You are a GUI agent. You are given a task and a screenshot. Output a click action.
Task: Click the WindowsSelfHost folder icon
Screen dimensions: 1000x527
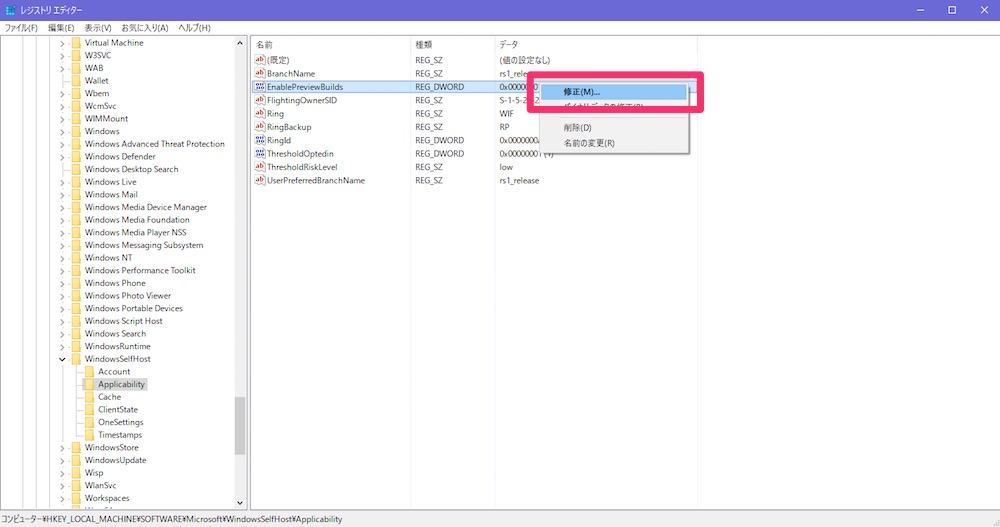coord(76,359)
